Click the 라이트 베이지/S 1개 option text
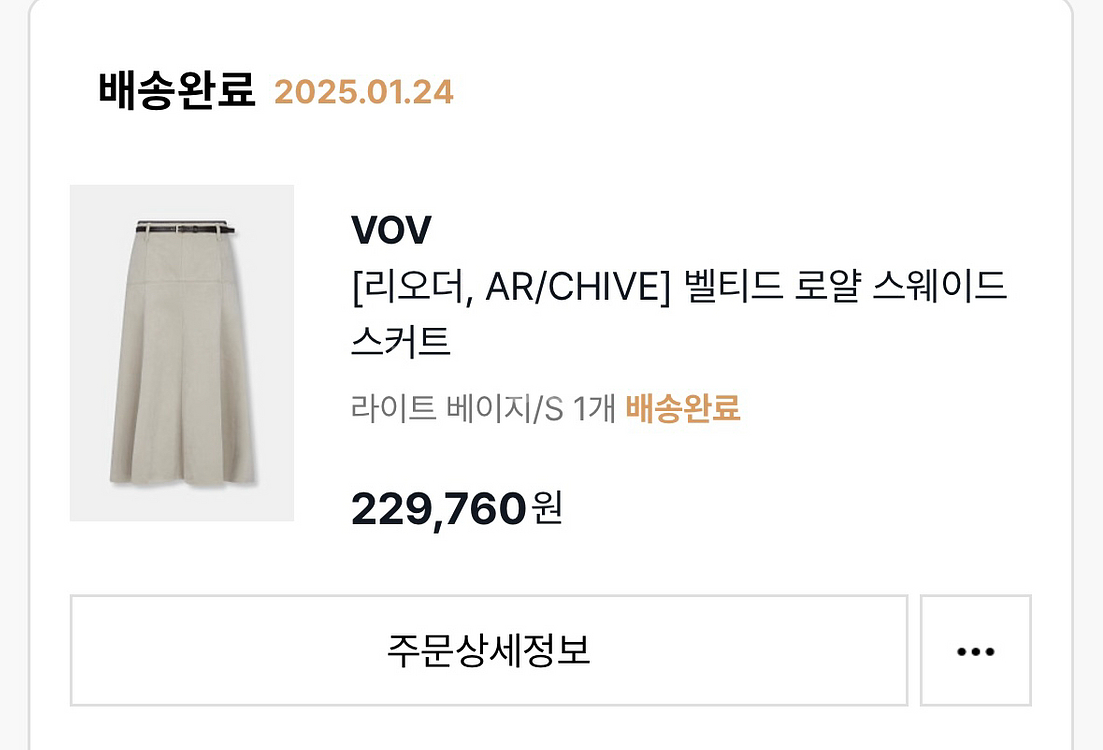 pyautogui.click(x=483, y=408)
